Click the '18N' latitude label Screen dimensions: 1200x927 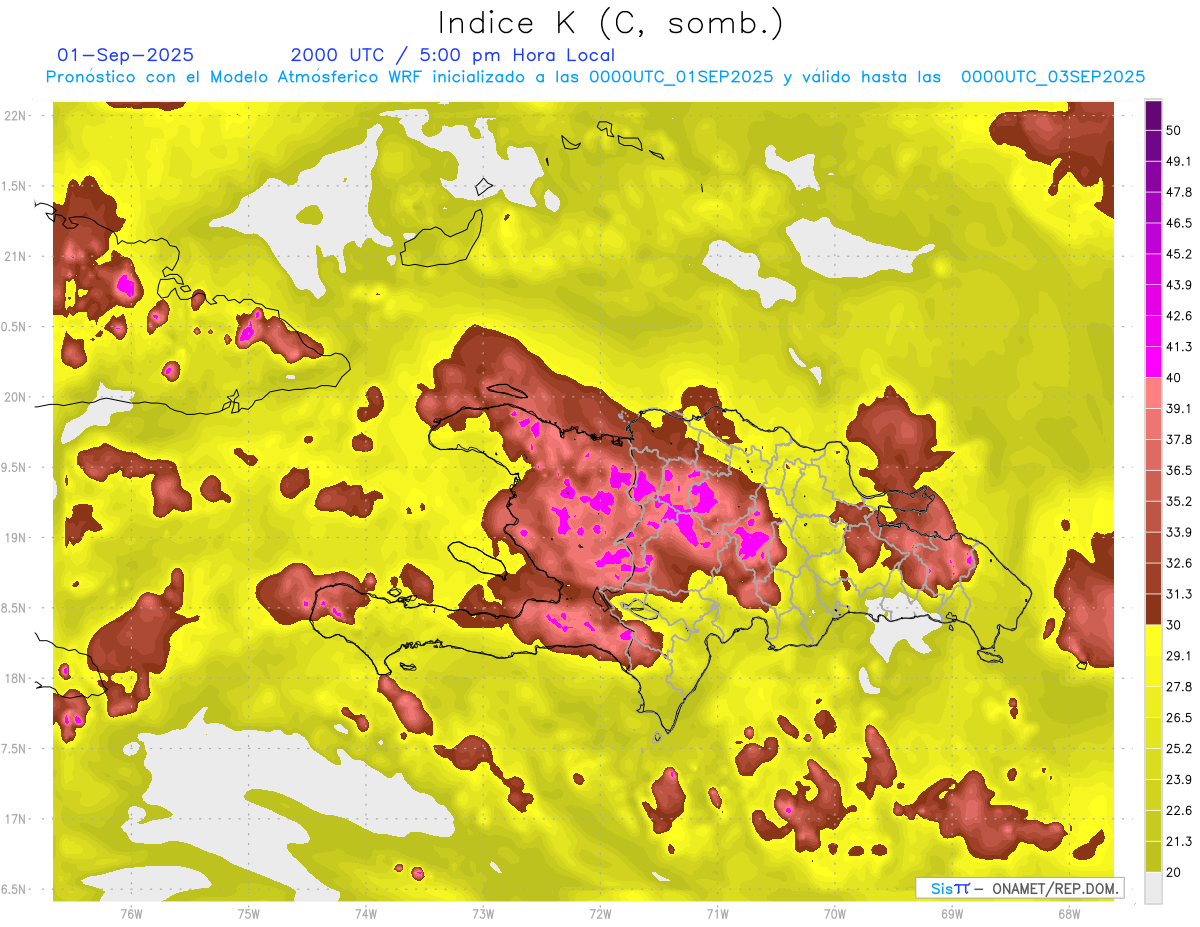tap(16, 678)
